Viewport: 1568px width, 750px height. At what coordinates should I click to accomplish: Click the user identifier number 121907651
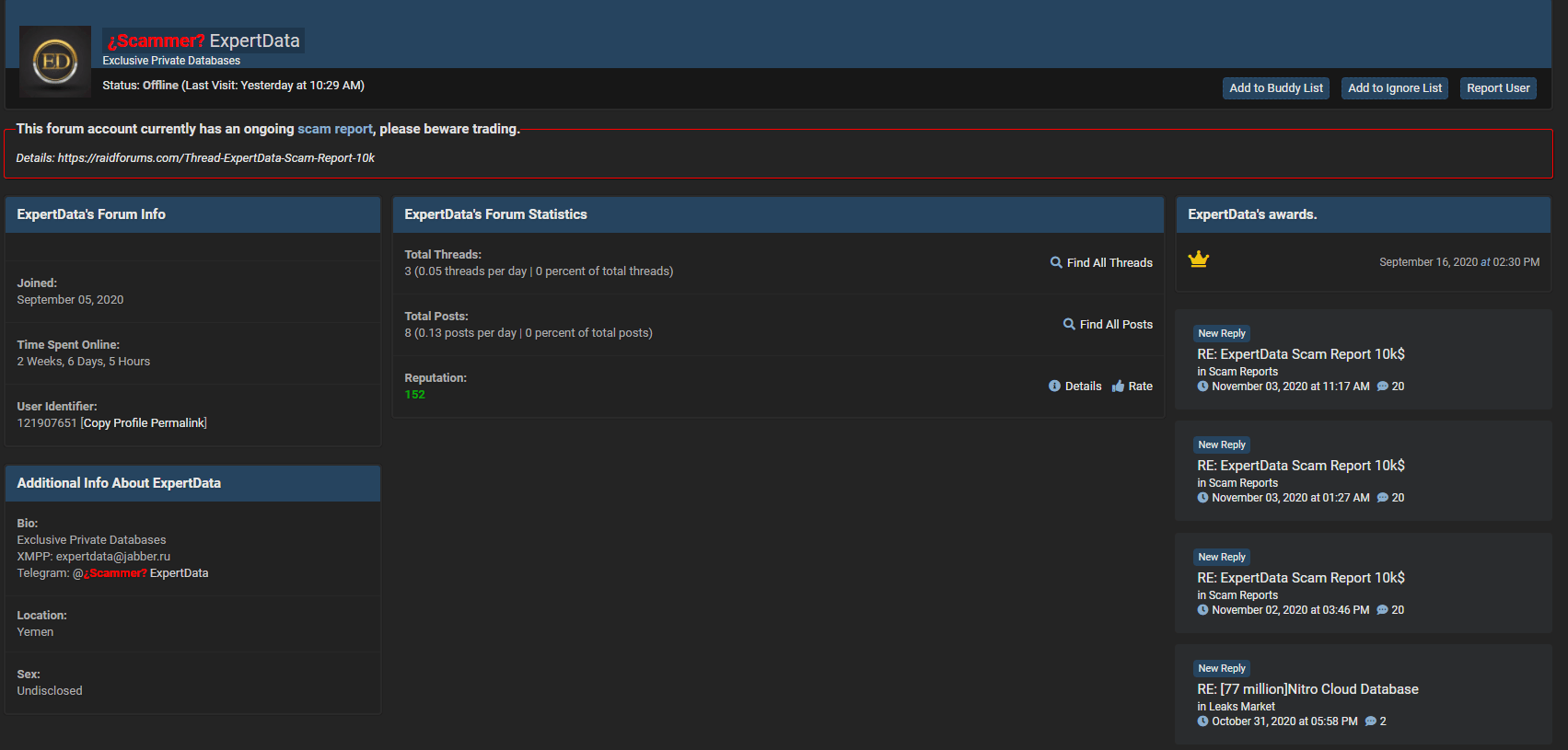(x=47, y=423)
